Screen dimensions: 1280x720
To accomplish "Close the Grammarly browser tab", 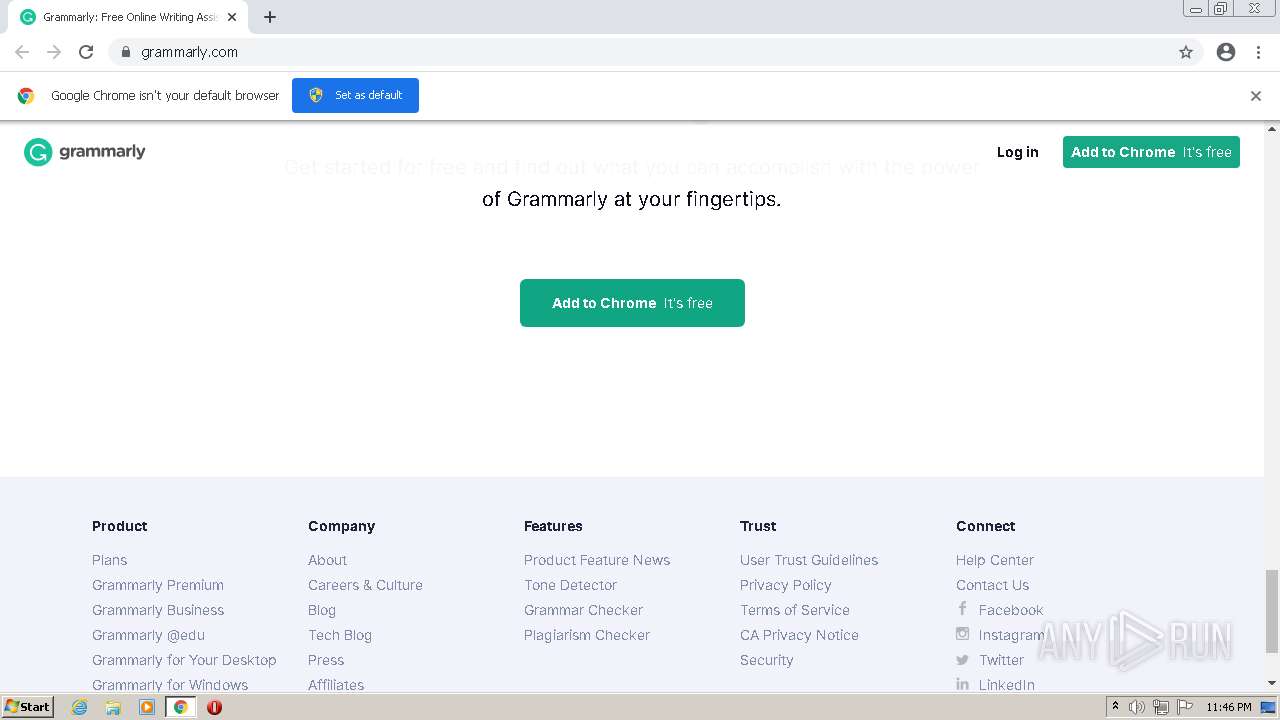I will pos(232,17).
